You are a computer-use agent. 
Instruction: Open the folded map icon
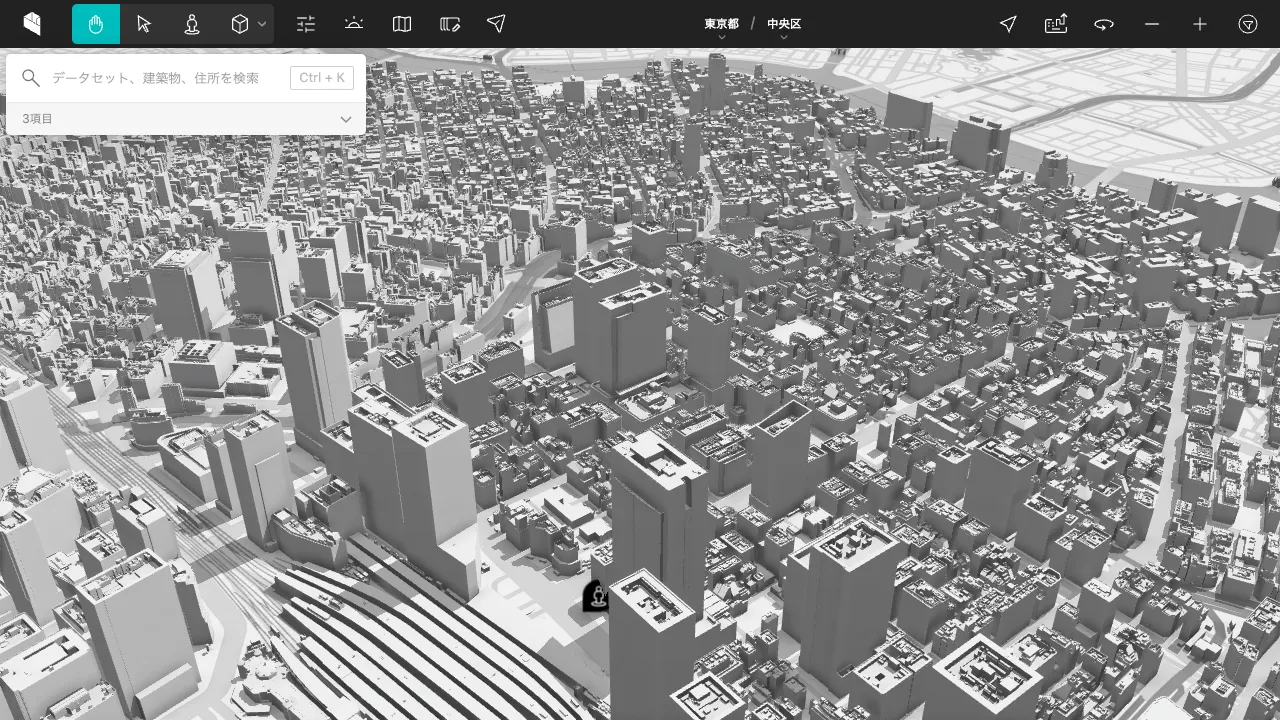pos(402,24)
